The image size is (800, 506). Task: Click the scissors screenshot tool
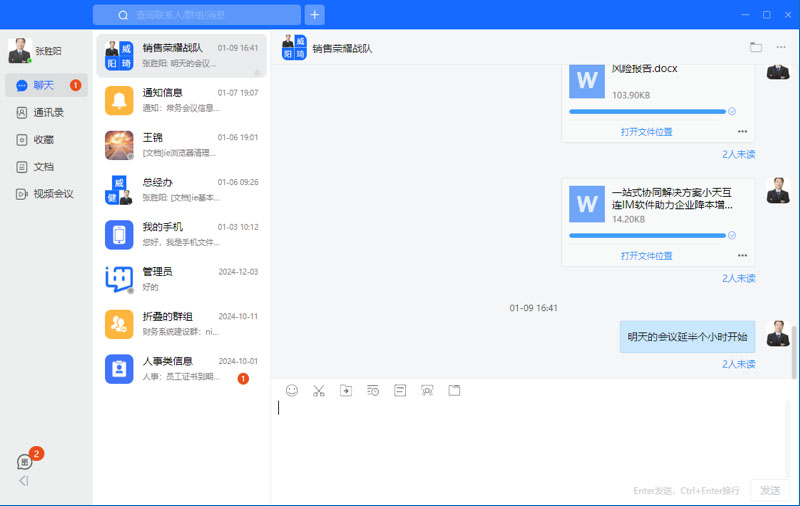319,391
